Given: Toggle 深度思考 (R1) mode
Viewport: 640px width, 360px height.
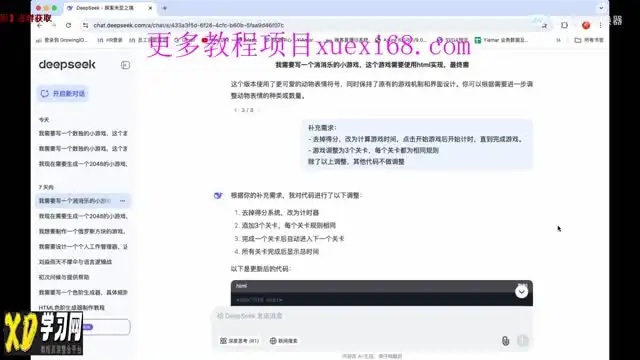Looking at the screenshot, I should click(240, 341).
